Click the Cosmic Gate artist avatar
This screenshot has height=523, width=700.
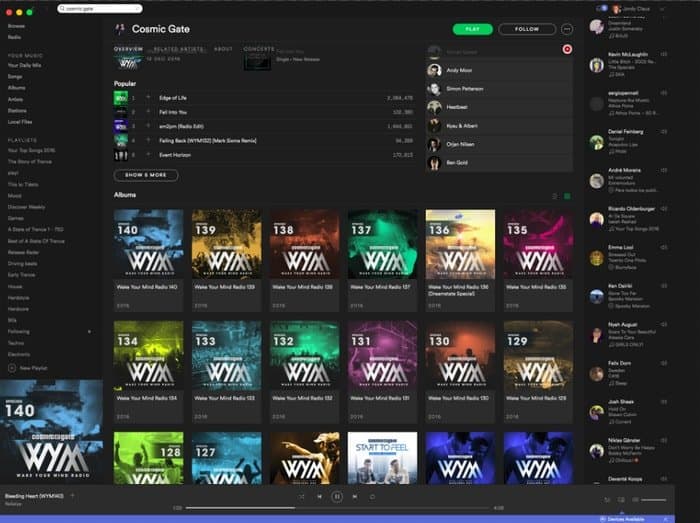pos(120,29)
